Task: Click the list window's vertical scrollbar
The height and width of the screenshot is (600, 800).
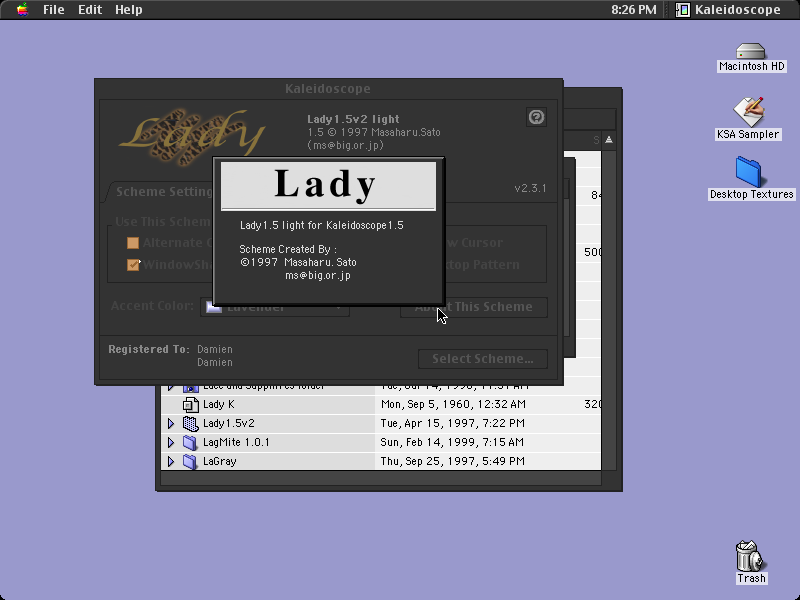Action: 609,310
